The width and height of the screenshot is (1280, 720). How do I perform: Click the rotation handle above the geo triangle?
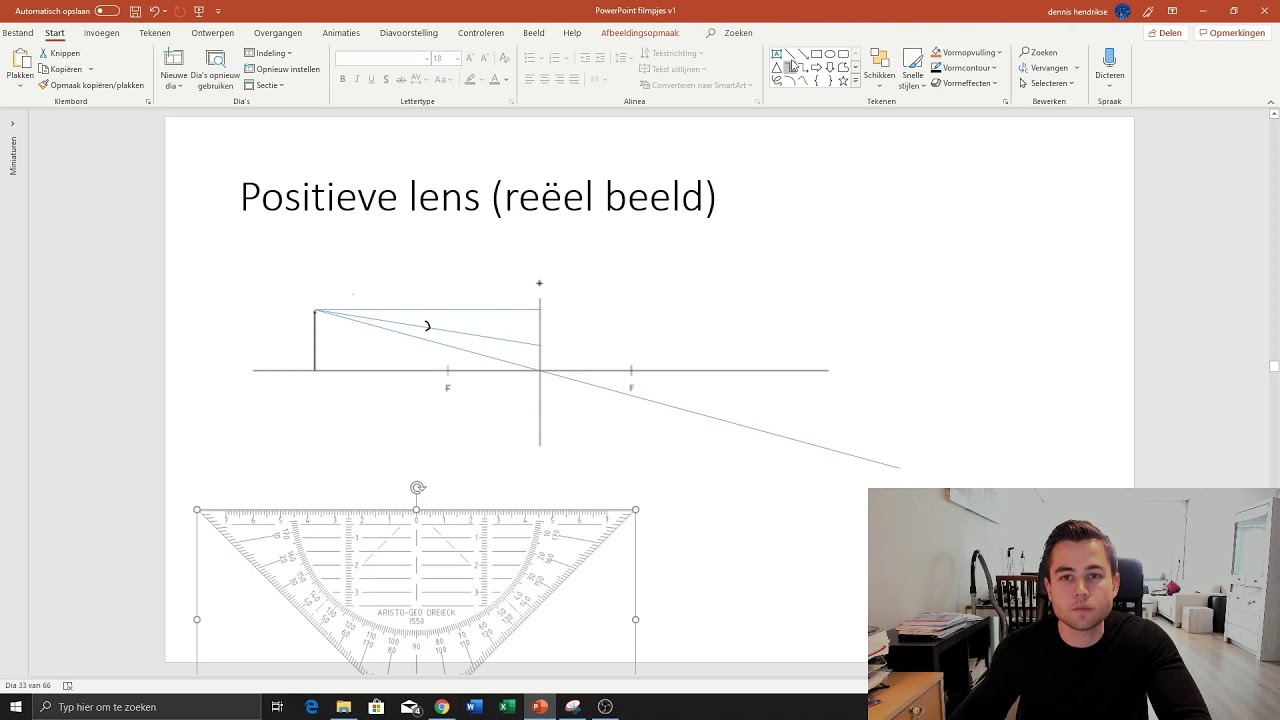point(418,488)
